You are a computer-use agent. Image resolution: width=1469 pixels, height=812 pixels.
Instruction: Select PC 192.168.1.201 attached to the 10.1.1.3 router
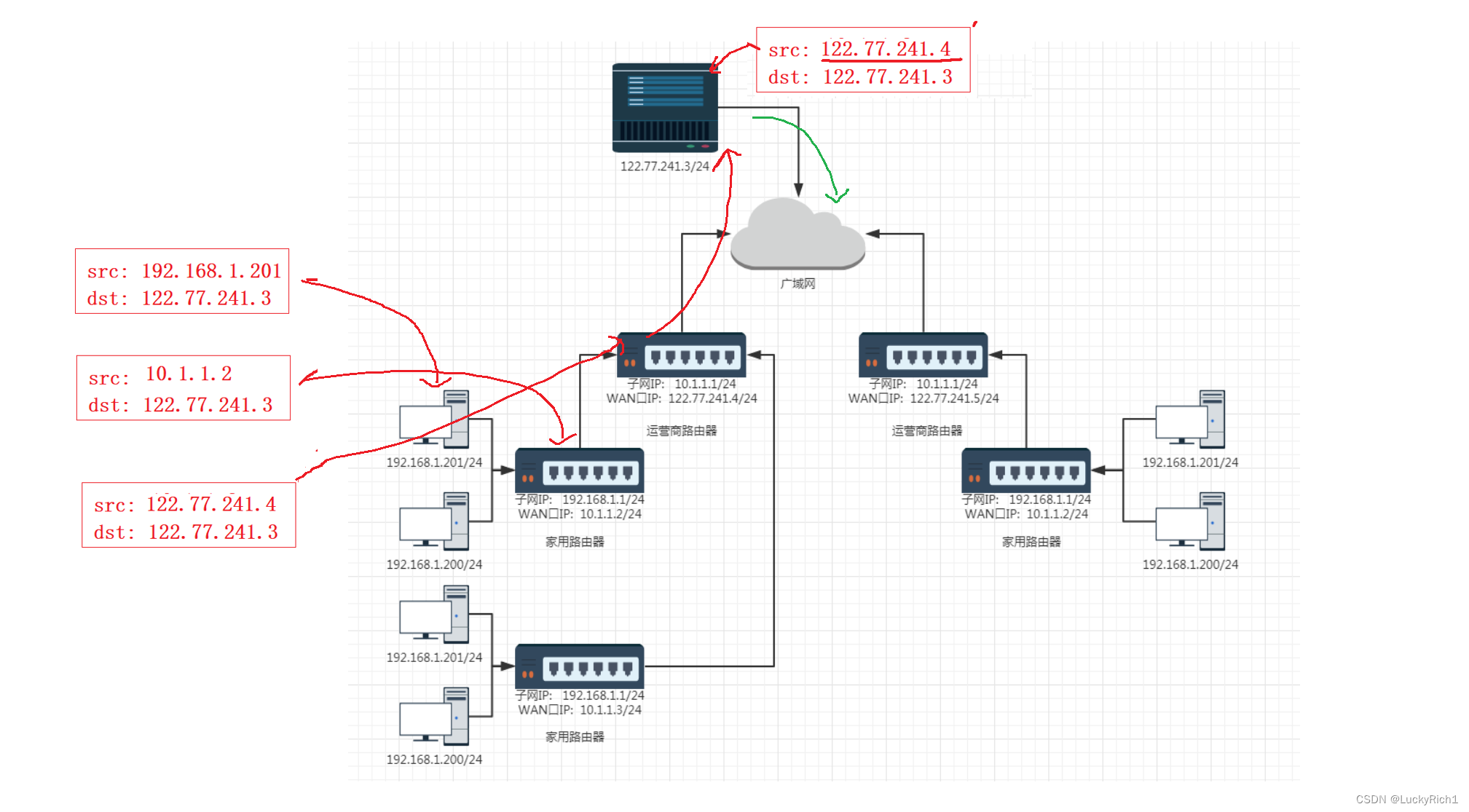point(434,614)
